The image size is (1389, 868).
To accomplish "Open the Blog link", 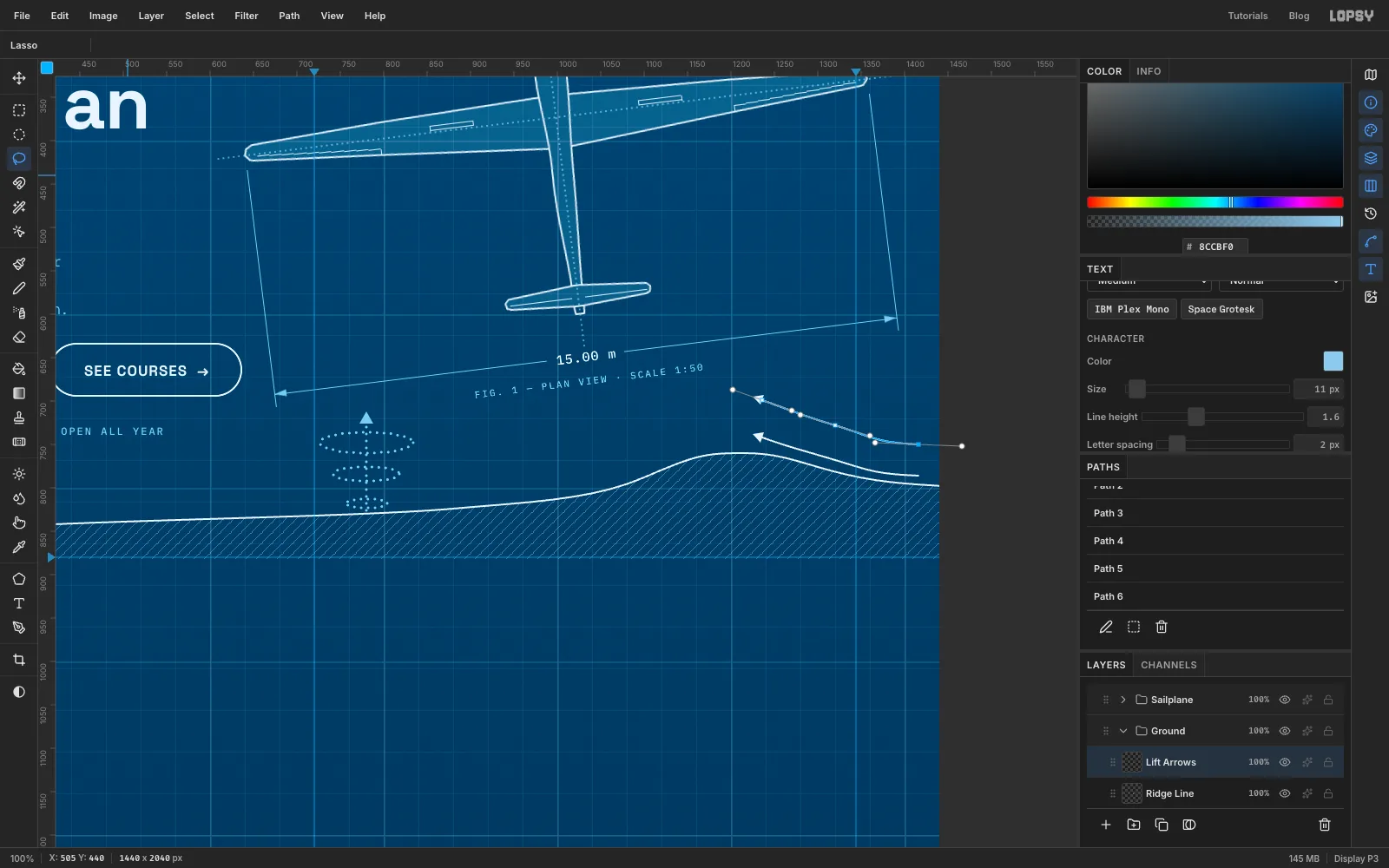I will 1299,16.
